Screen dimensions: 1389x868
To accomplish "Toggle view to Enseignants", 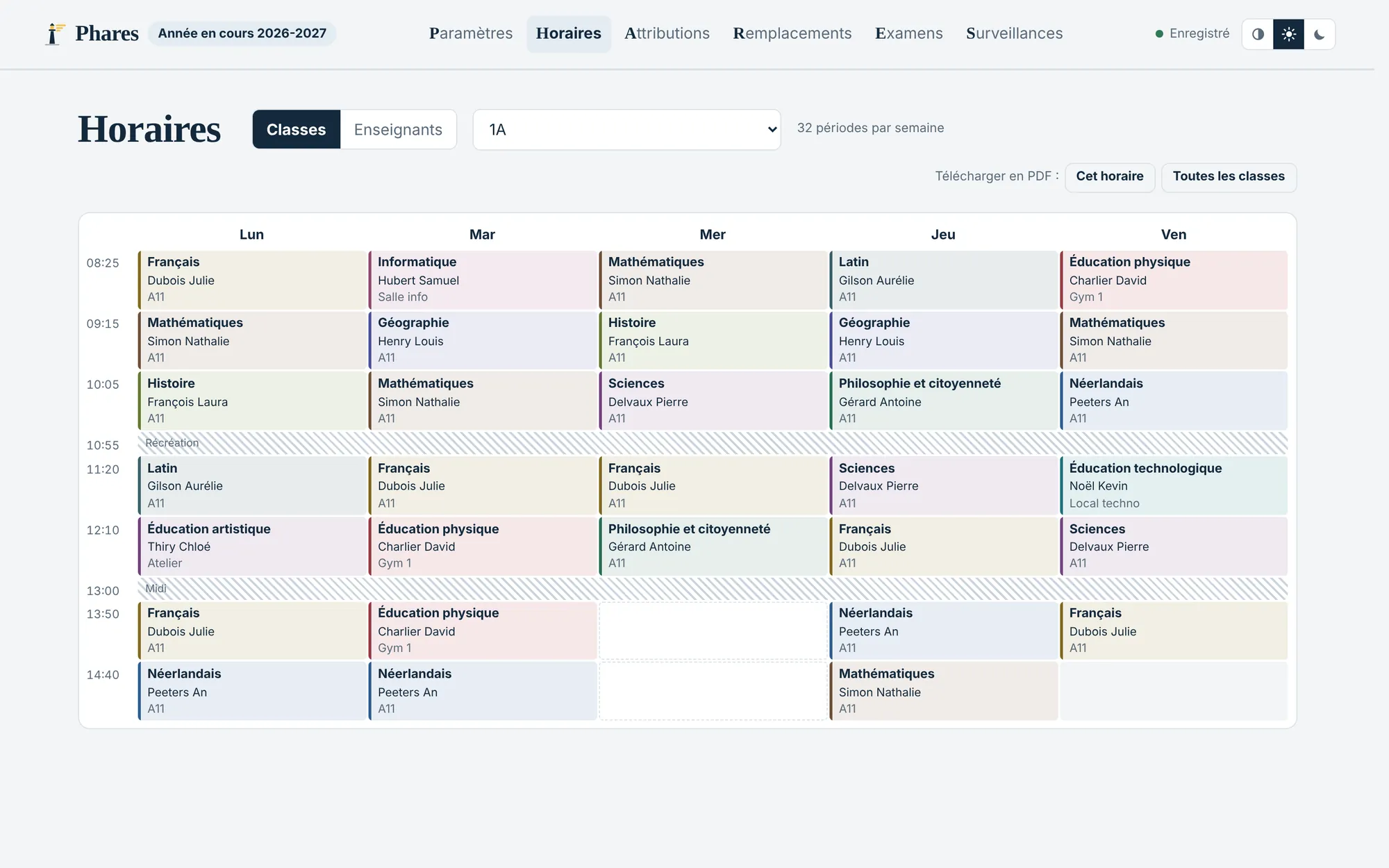I will (398, 129).
